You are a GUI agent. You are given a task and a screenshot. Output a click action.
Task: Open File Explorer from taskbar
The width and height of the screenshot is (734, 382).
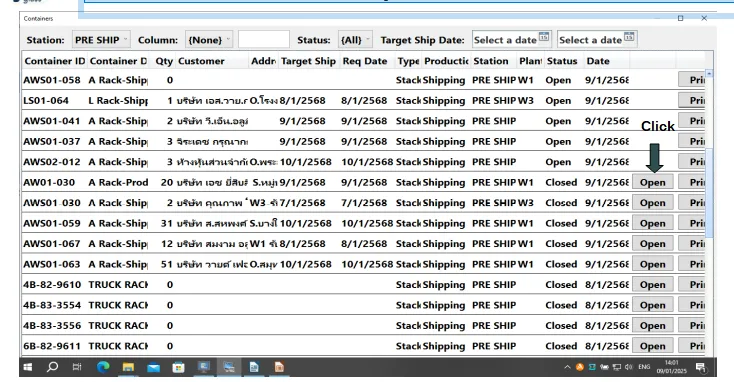point(128,367)
